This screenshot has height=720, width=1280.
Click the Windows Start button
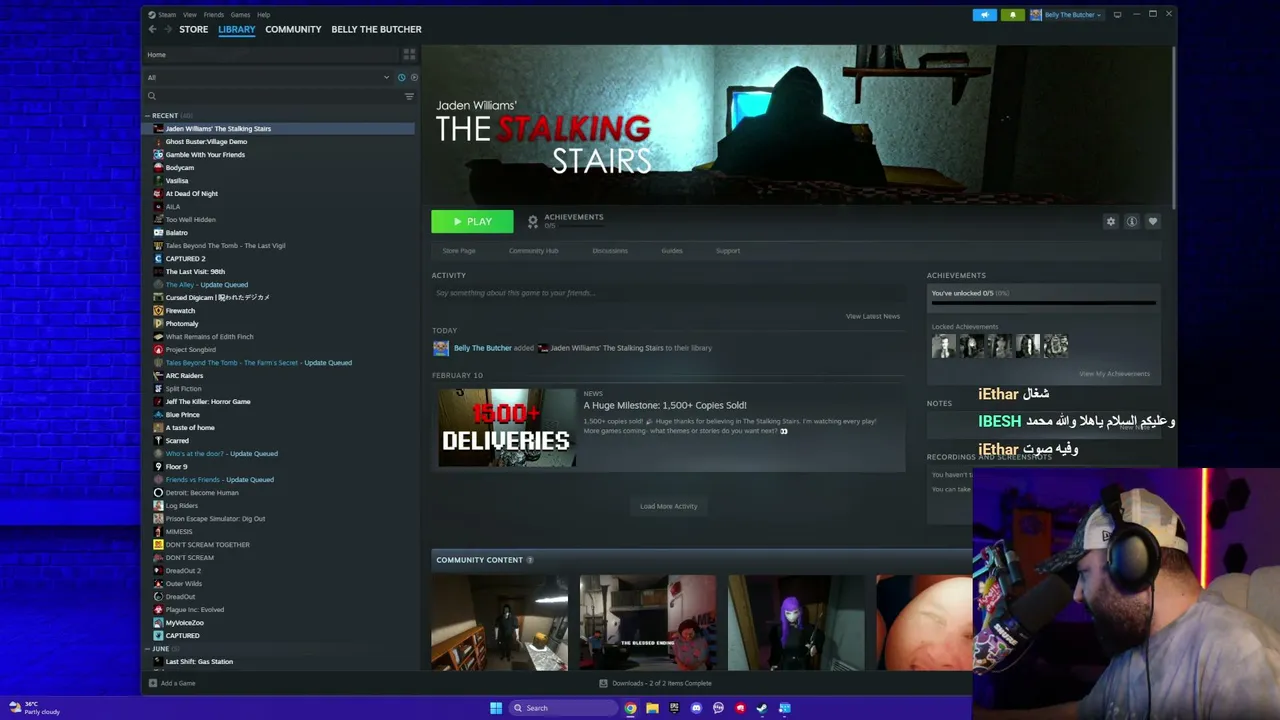coord(496,708)
